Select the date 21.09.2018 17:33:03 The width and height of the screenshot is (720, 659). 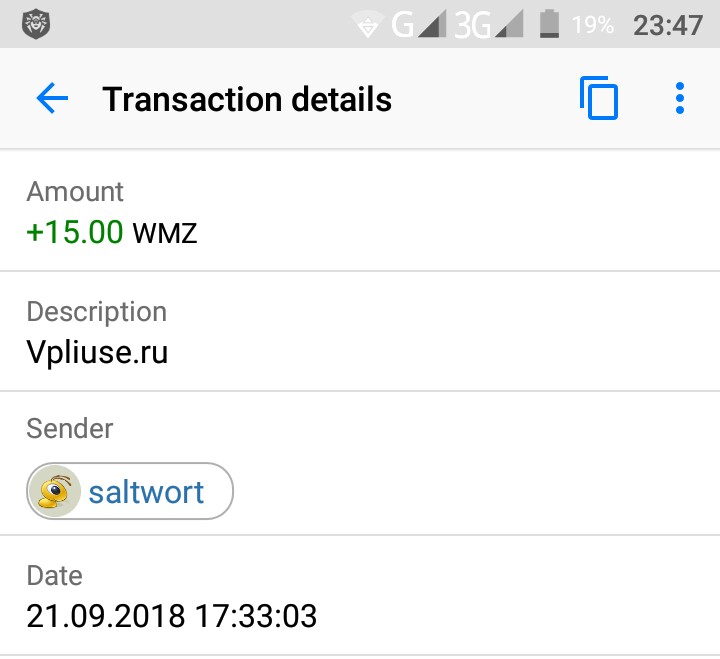[x=172, y=616]
